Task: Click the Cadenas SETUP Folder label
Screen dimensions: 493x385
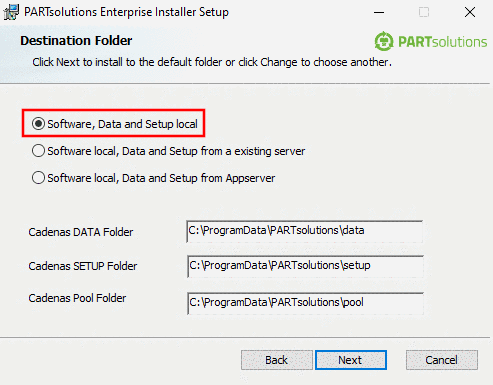Action: (x=83, y=266)
